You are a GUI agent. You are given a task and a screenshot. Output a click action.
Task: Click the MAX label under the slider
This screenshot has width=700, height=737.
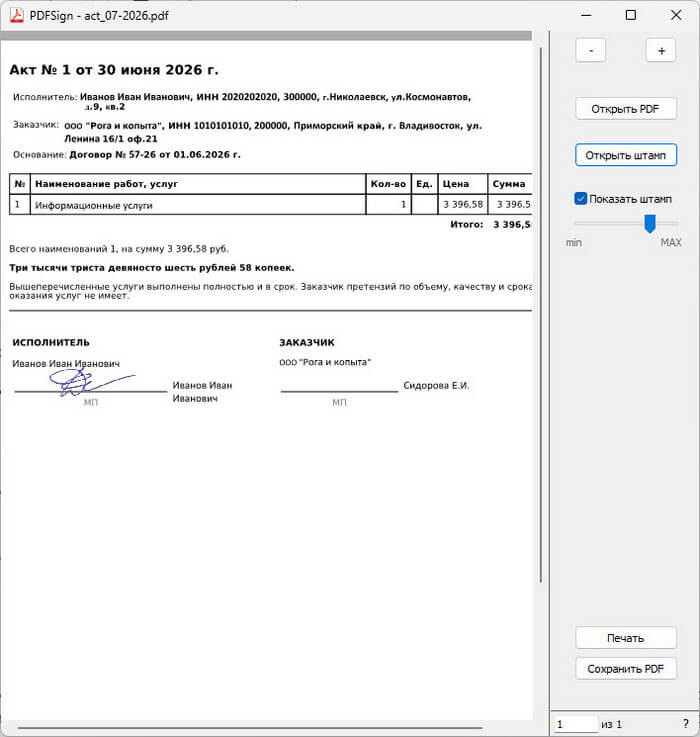[671, 243]
